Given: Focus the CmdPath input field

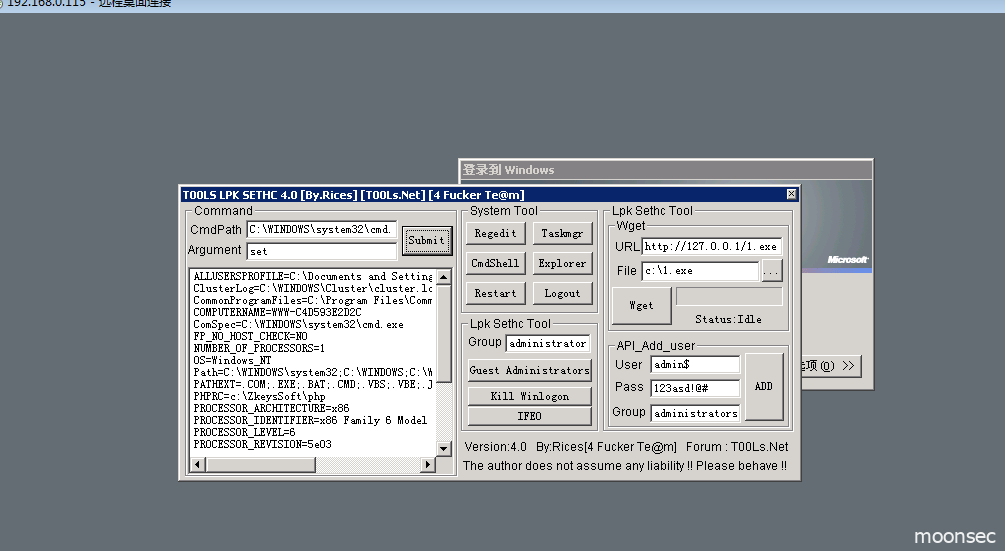Looking at the screenshot, I should tap(322, 229).
